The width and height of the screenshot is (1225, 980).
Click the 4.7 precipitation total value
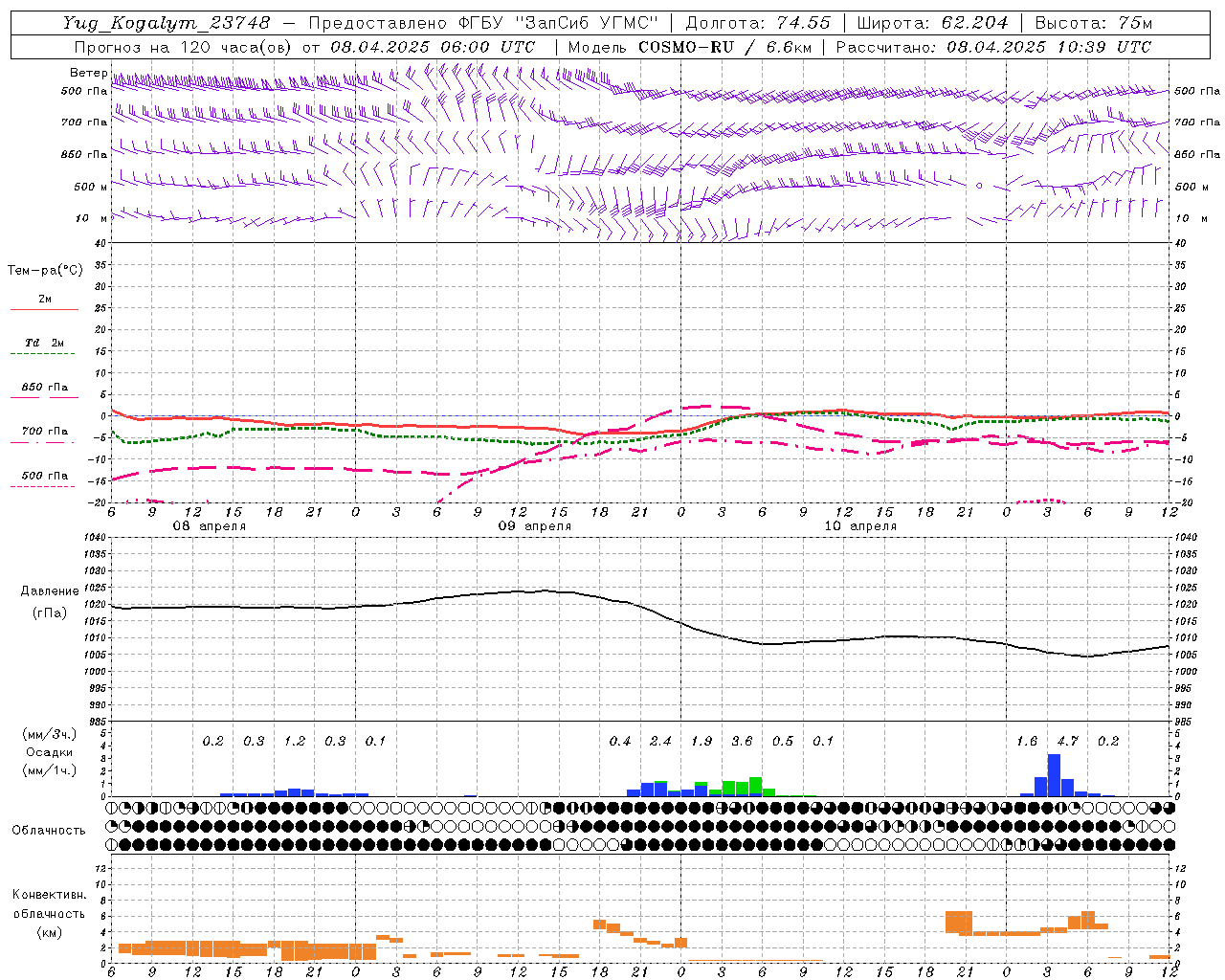[1067, 741]
